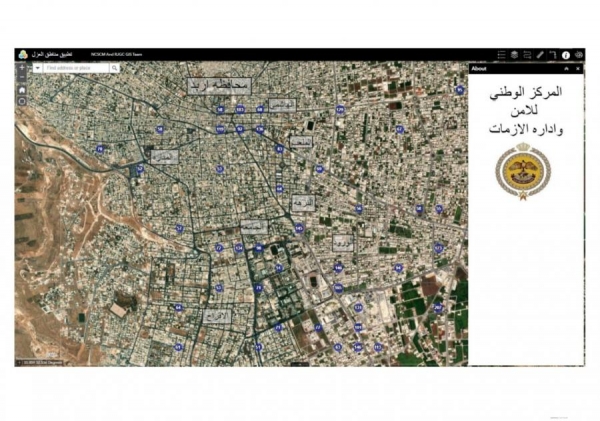Click the emblem image in About panel
The image size is (600, 421).
523,168
